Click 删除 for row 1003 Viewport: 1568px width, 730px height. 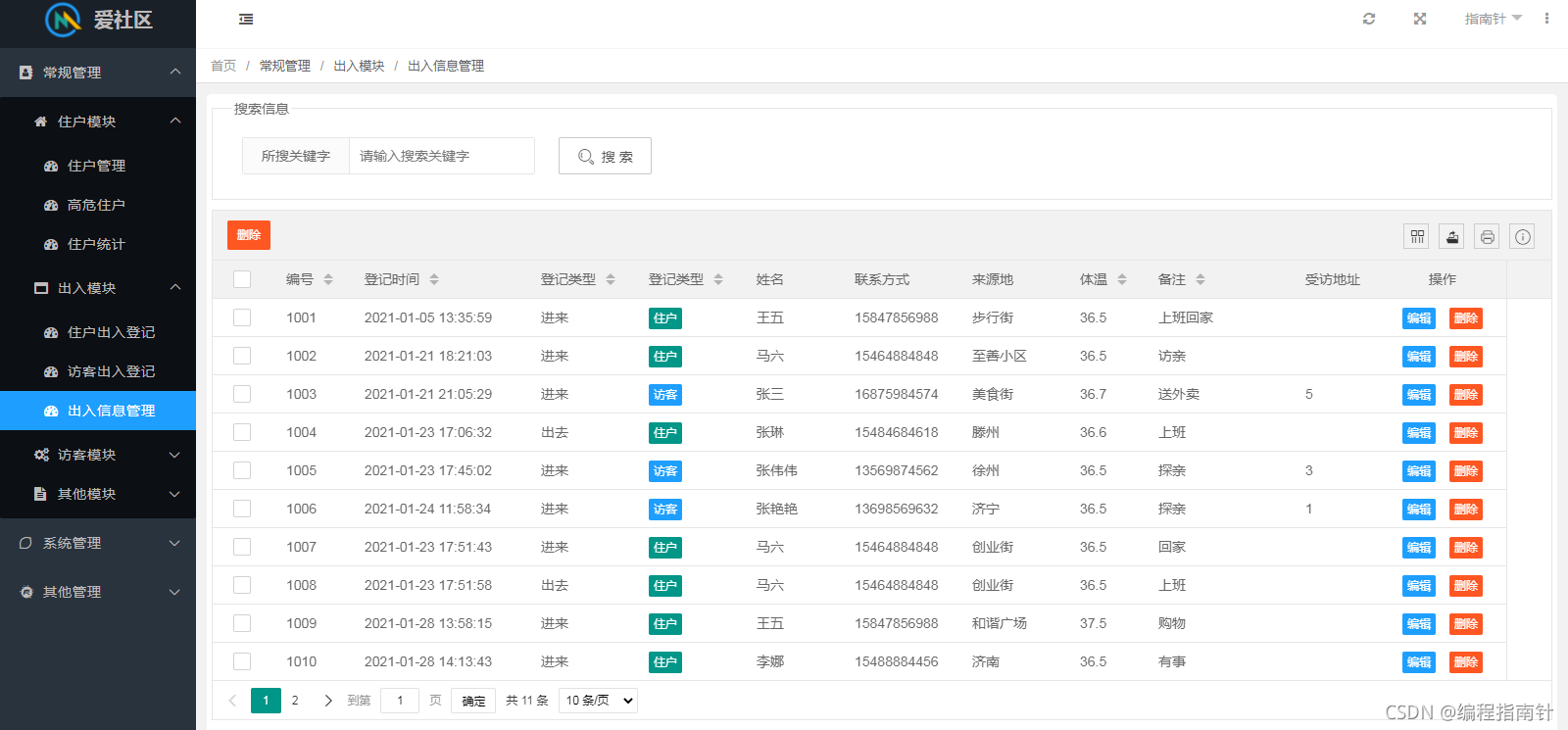[1466, 395]
